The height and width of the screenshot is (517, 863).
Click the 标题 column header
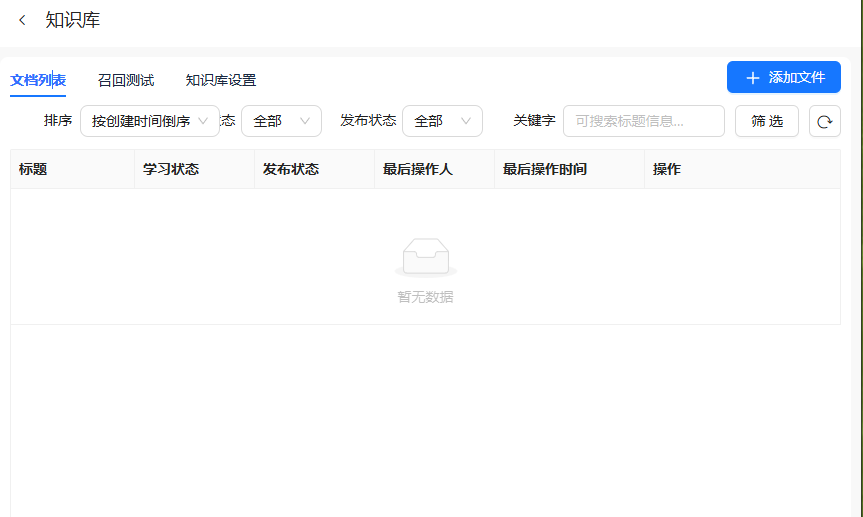coord(33,169)
